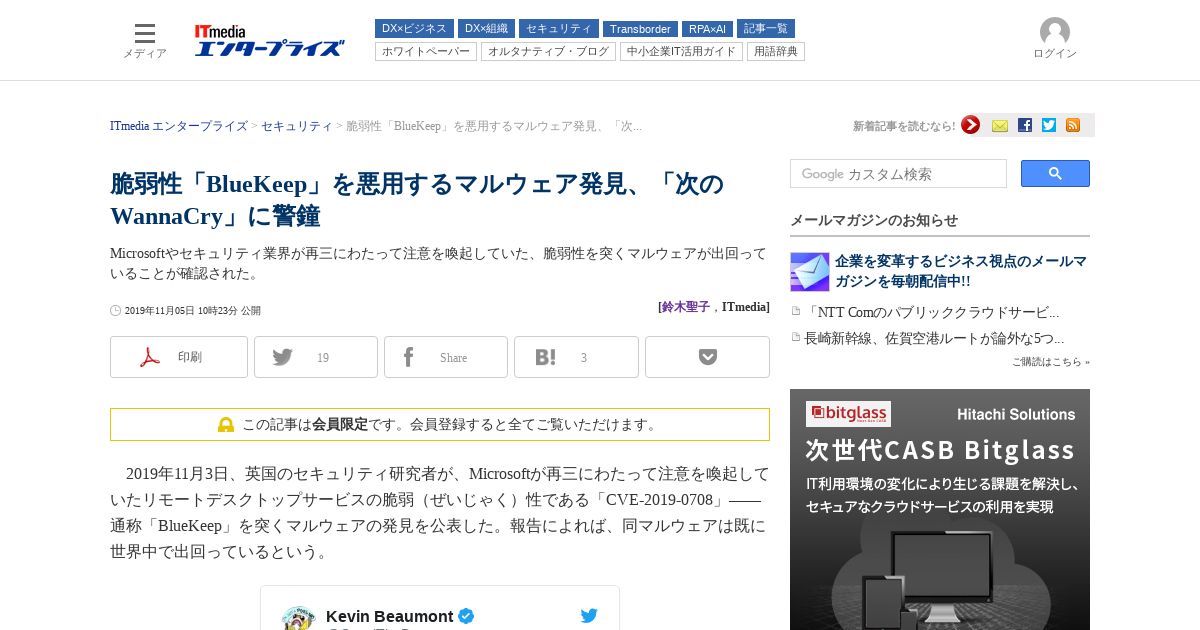Click the 印刷 PDF print button
This screenshot has height=630, width=1200.
point(179,357)
